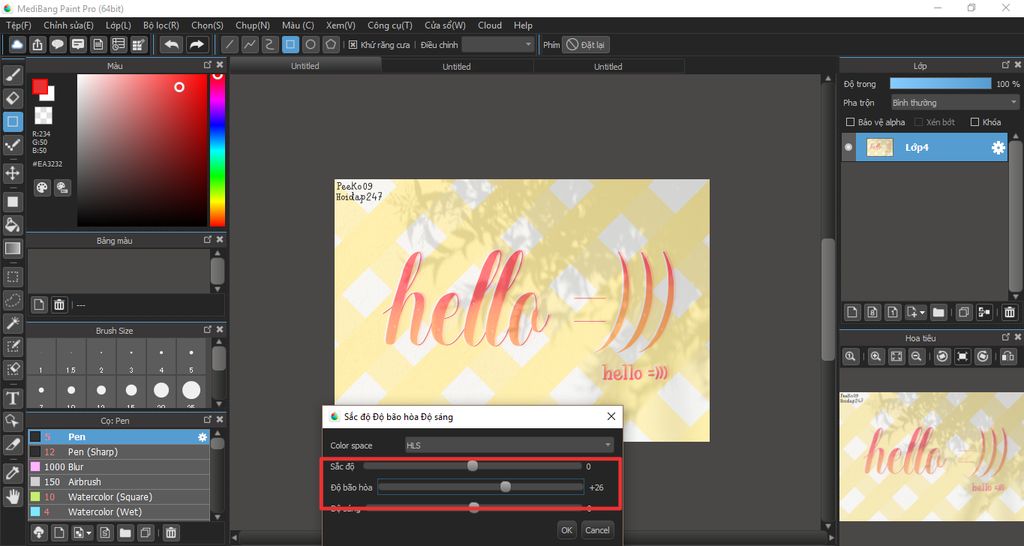Click the rainbow hue strip in Màu panel

(x=217, y=150)
